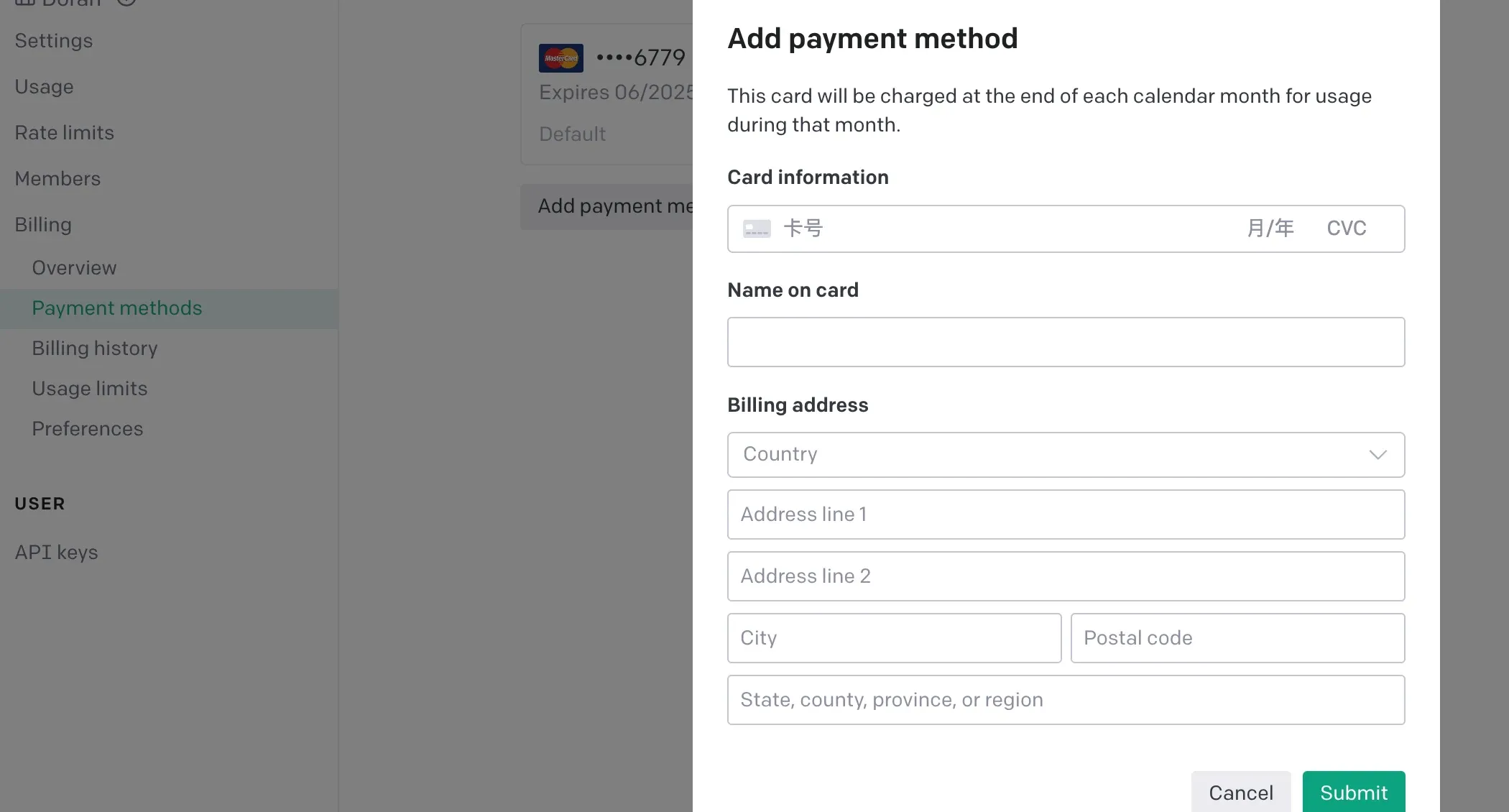Open Usage limits in sidebar
Screen dimensions: 1509x812
point(90,389)
